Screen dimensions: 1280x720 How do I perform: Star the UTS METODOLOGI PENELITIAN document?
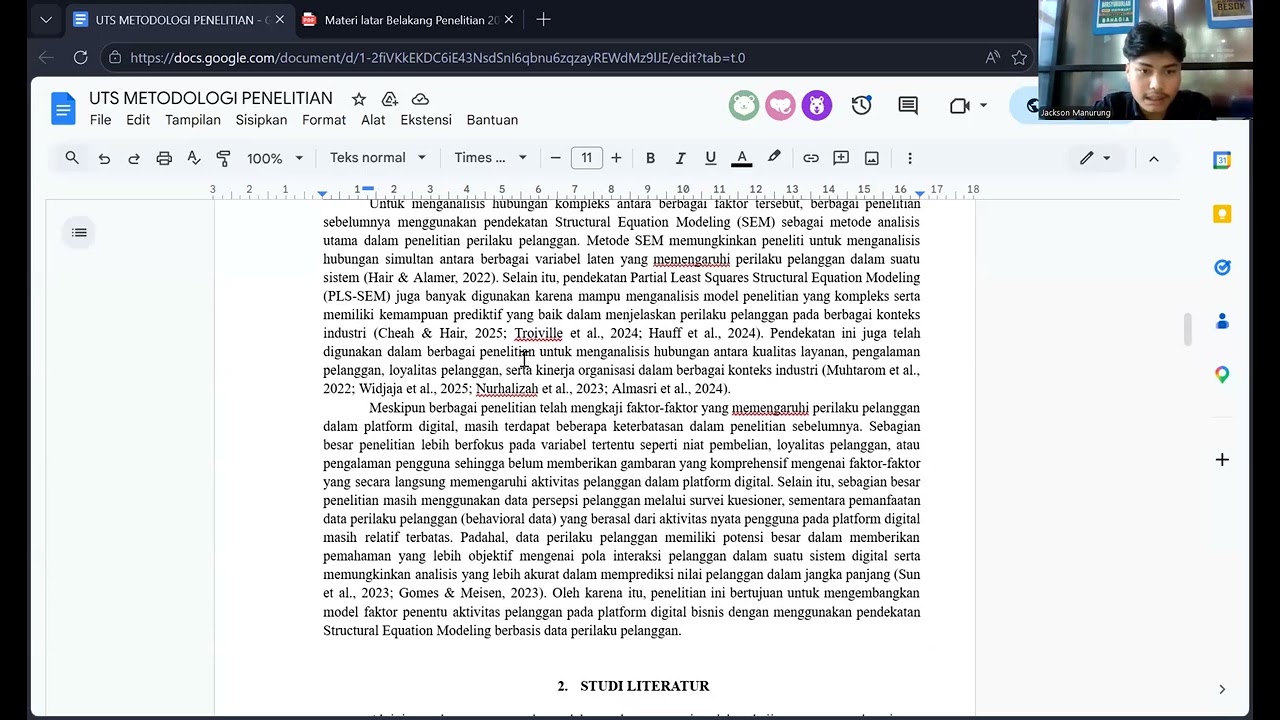359,99
